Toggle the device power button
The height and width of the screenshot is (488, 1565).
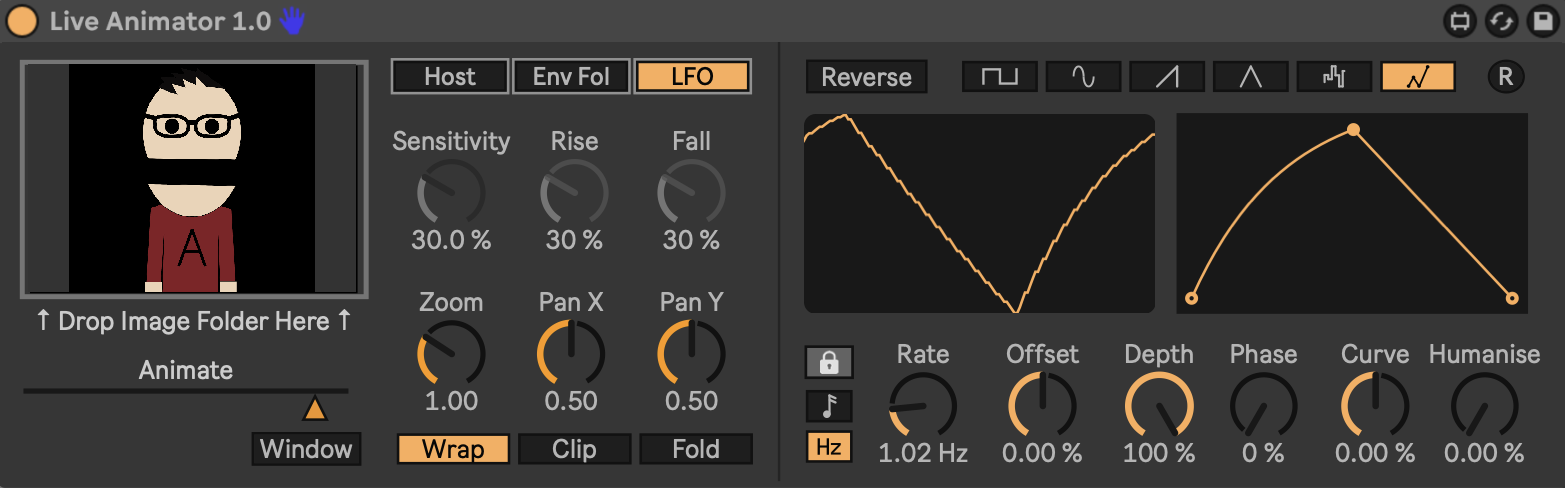22,21
